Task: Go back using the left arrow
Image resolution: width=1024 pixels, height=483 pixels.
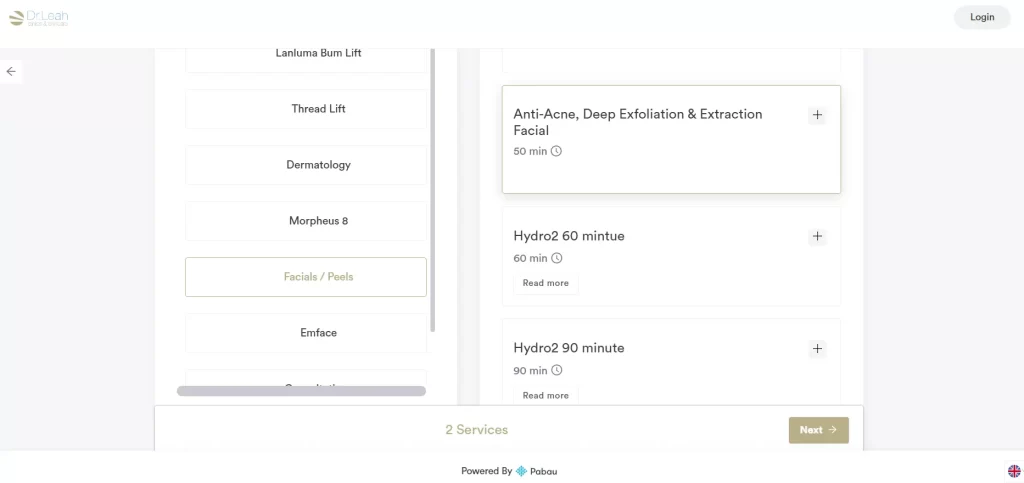Action: 11,72
